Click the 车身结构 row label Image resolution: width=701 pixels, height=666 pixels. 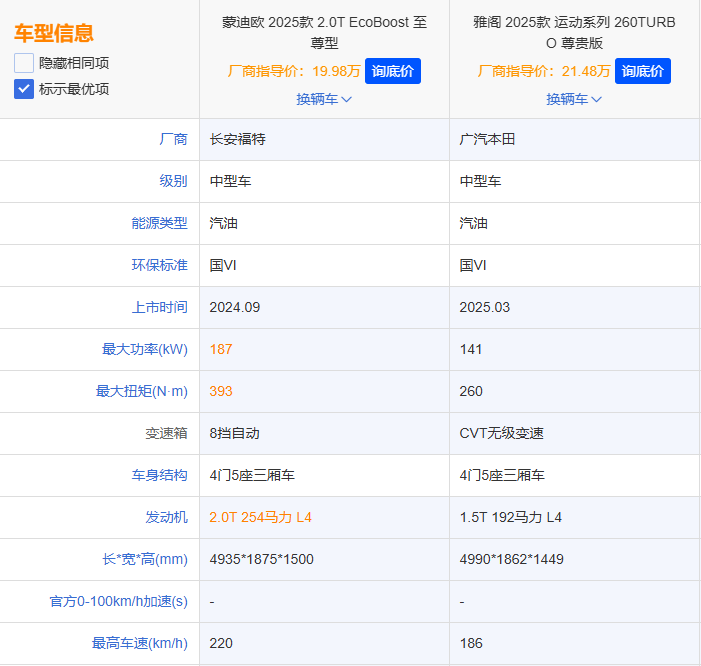point(160,475)
